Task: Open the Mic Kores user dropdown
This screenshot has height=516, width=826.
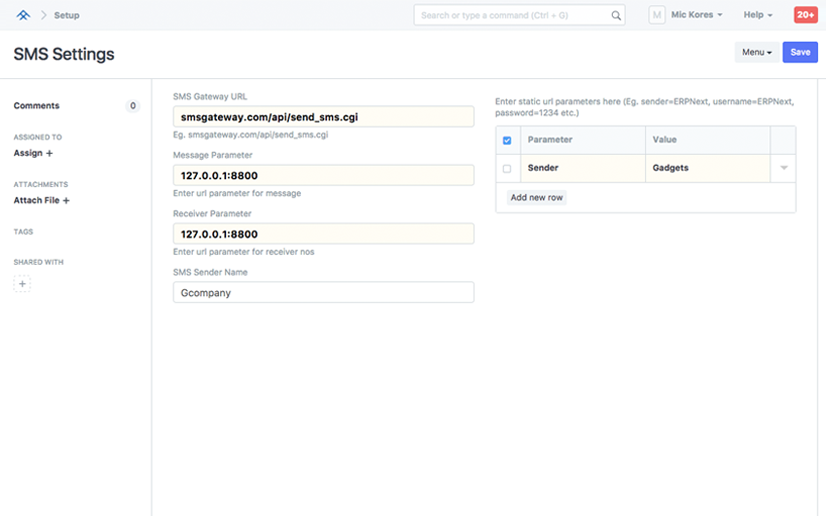Action: (697, 15)
